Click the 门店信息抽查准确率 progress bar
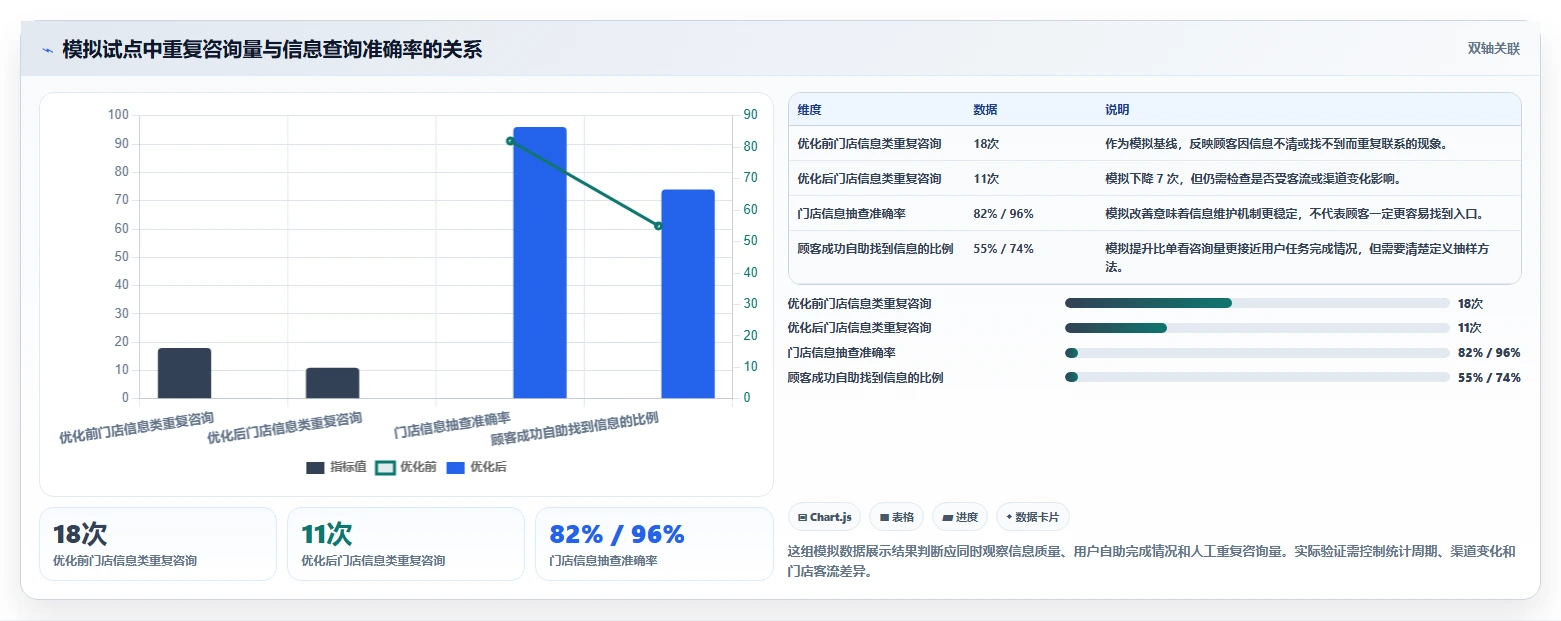1561x621 pixels. point(1257,353)
